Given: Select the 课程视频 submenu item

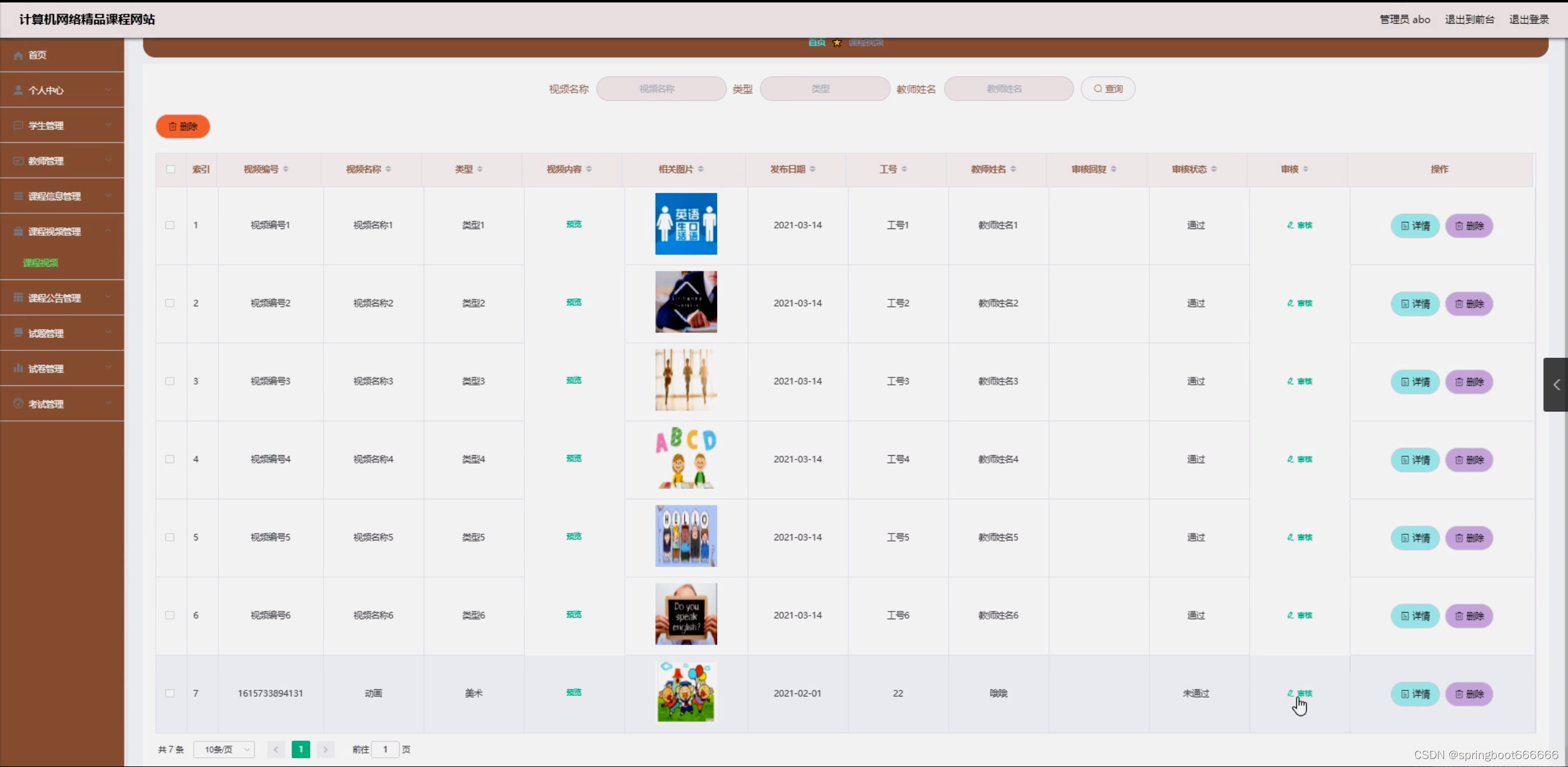Looking at the screenshot, I should (x=40, y=263).
